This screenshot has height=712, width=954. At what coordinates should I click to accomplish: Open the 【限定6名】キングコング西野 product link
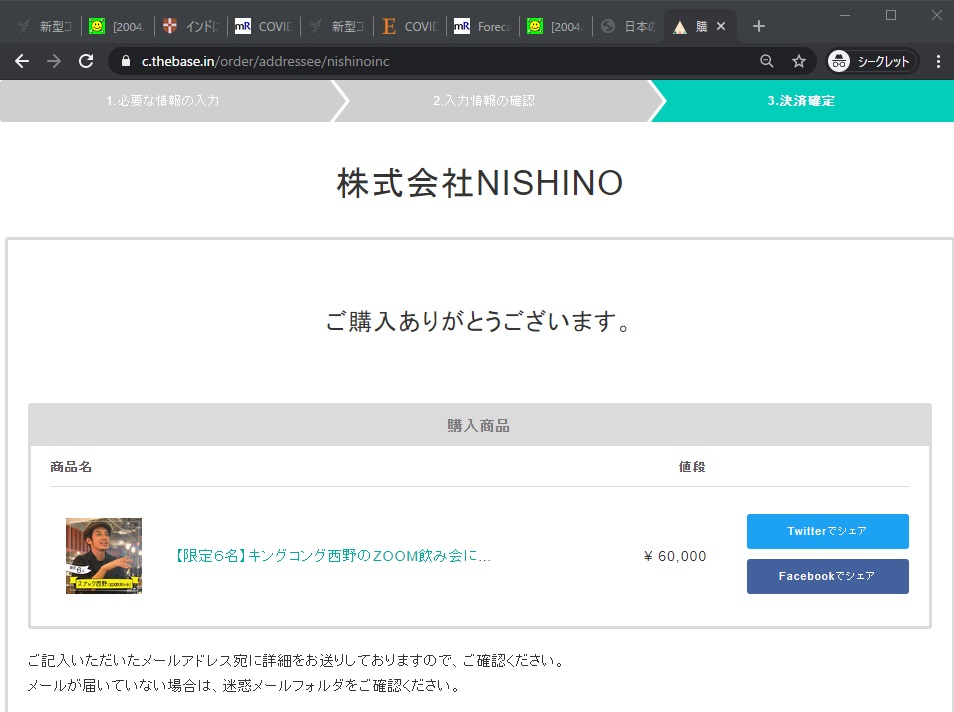[x=332, y=556]
